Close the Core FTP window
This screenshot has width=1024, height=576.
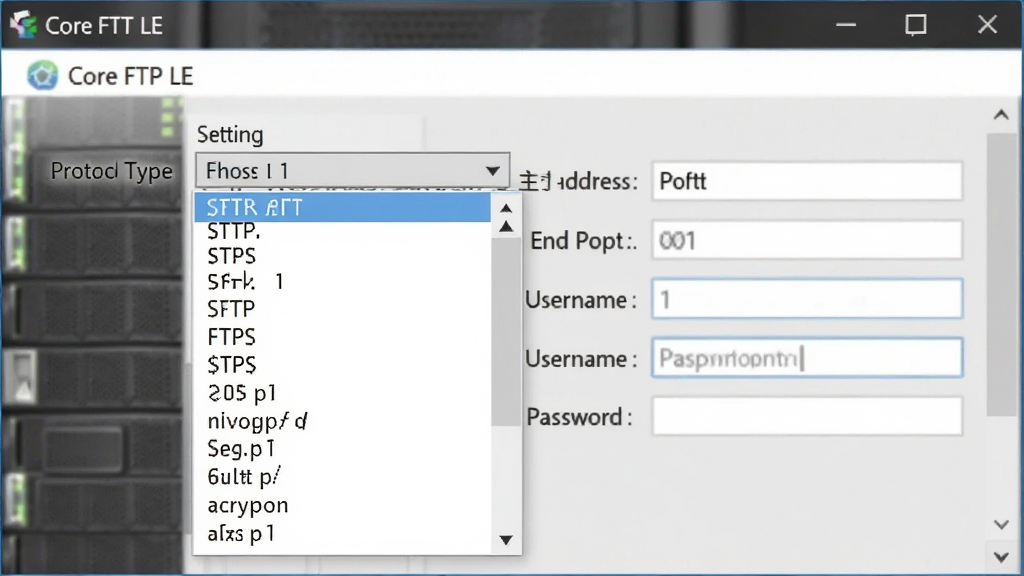point(987,25)
